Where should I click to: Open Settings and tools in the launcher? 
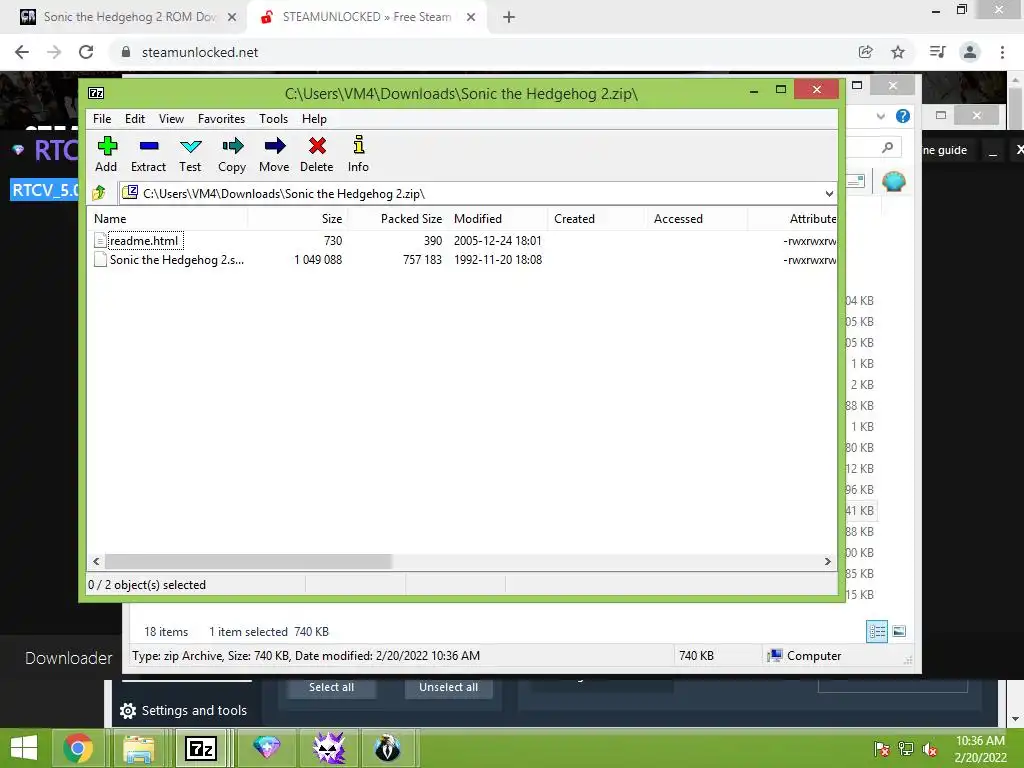(x=184, y=711)
